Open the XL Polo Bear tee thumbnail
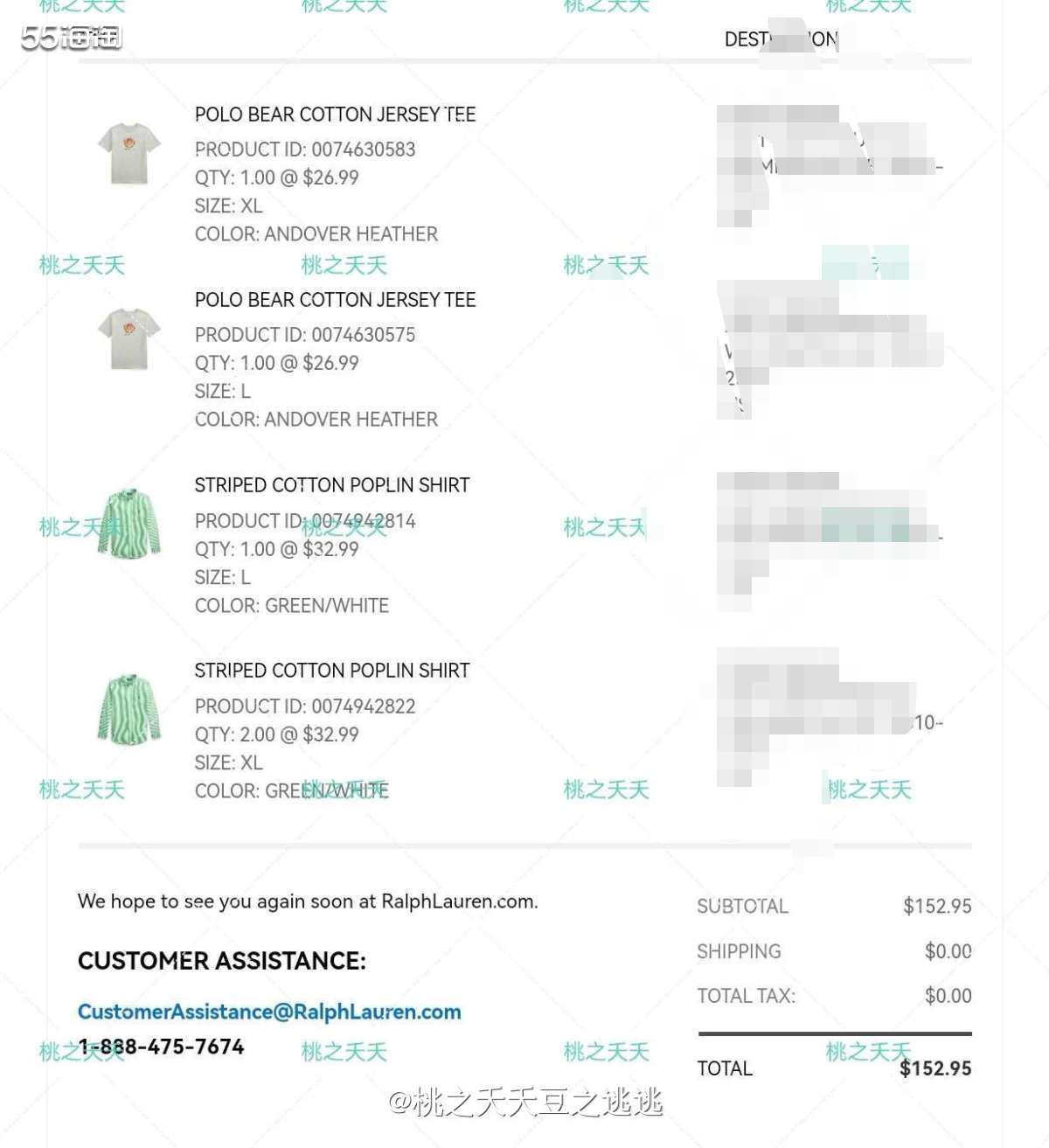This screenshot has width=1049, height=1148. [129, 153]
